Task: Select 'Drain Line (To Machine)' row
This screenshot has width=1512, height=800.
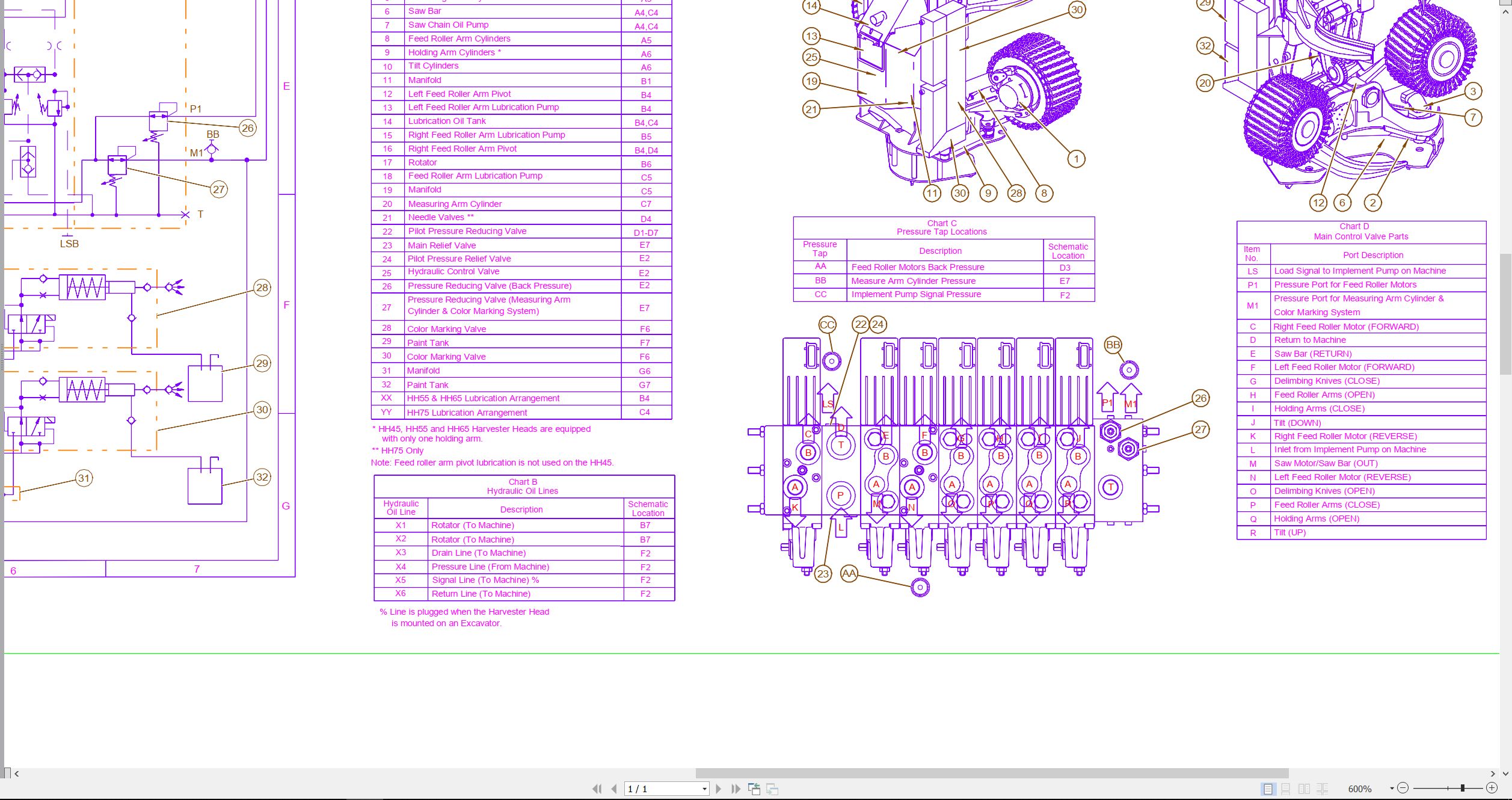Action: click(x=524, y=553)
